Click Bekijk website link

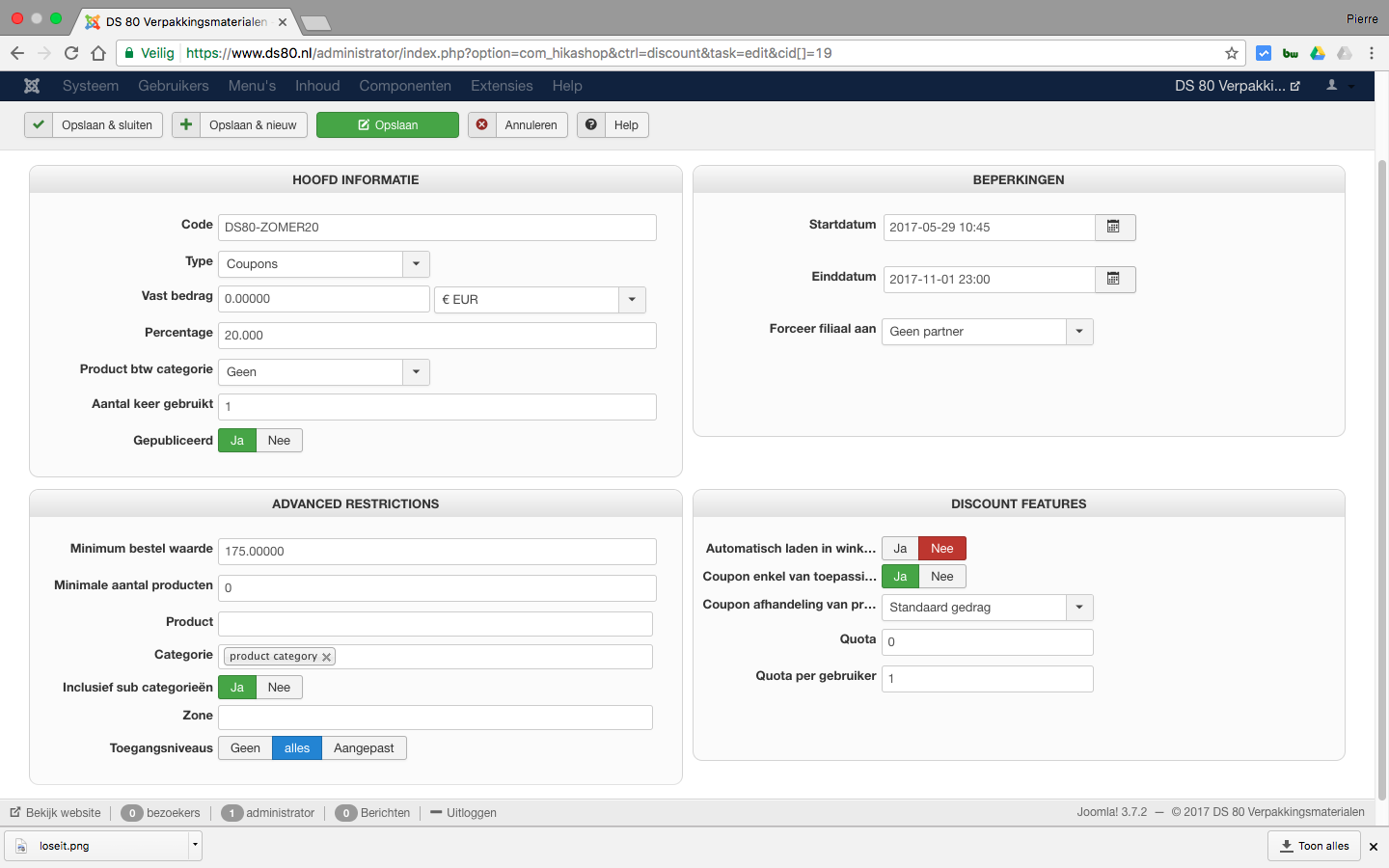point(56,813)
